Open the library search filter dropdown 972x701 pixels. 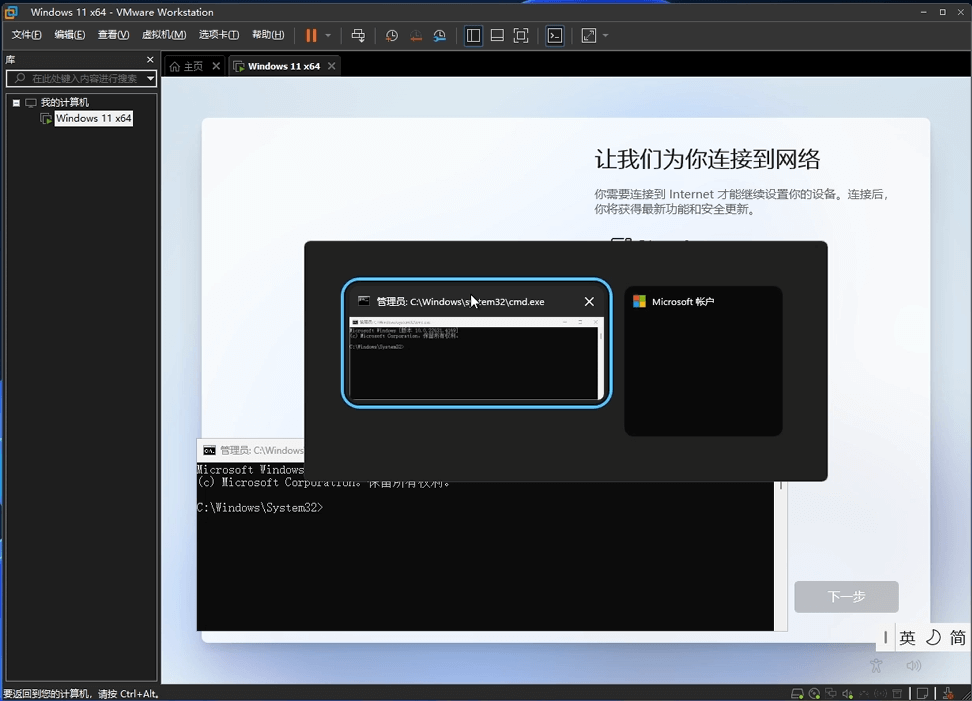[x=151, y=79]
